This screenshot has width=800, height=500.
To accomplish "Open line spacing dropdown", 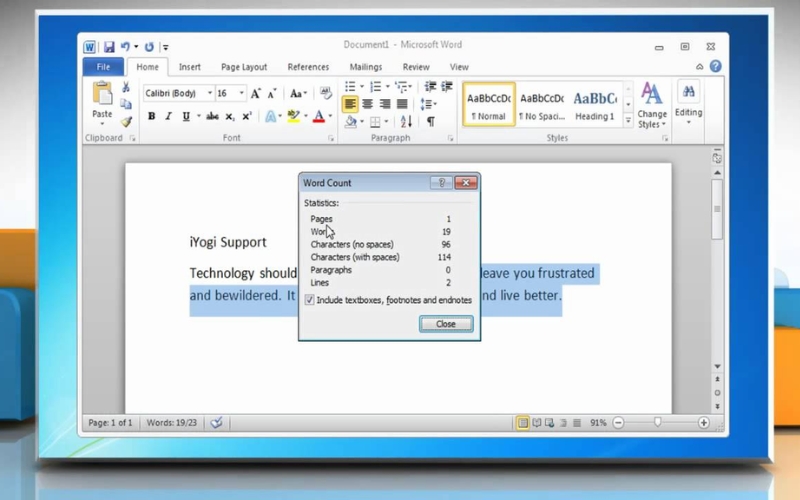I will tap(428, 104).
